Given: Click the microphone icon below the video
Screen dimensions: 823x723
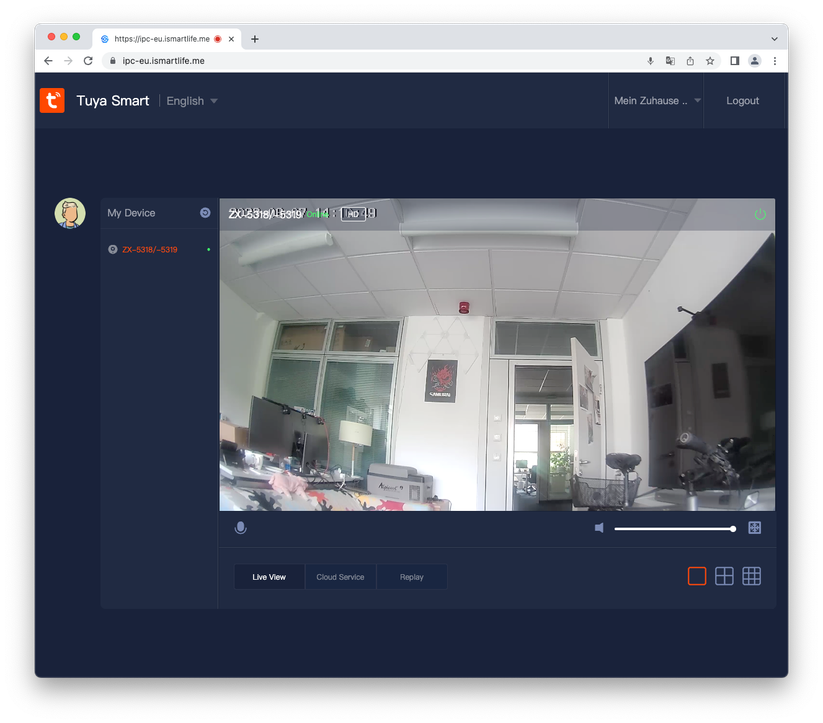Looking at the screenshot, I should click(x=240, y=527).
